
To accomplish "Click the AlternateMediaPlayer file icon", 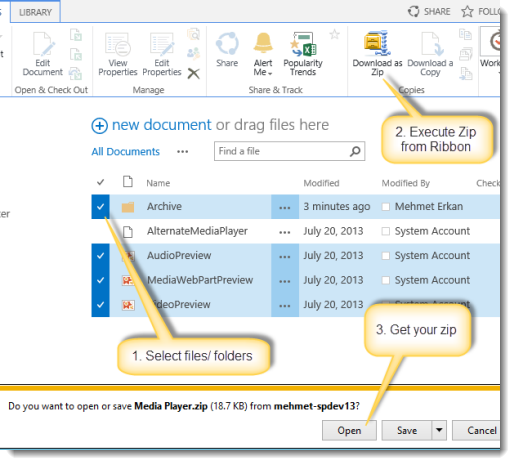I will click(128, 231).
